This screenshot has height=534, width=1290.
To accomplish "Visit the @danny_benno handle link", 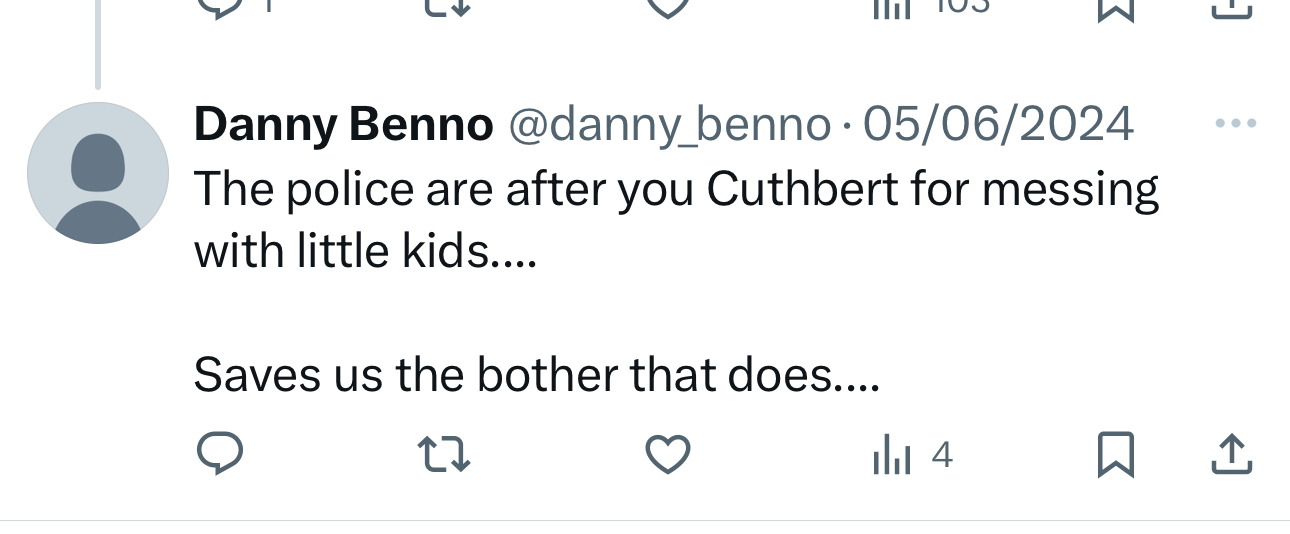I will 670,125.
